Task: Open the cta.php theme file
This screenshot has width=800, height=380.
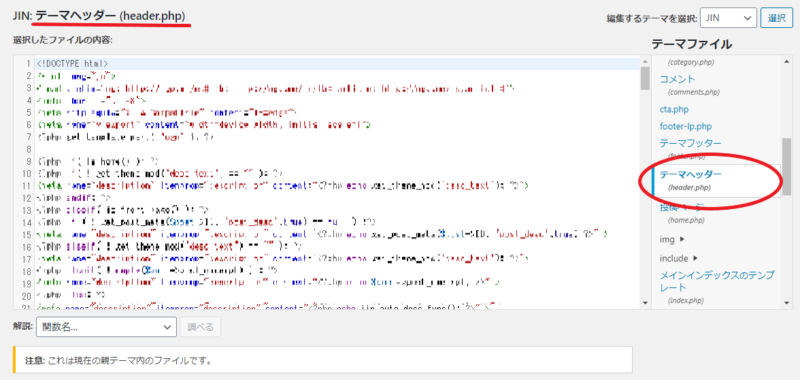Action: pos(674,109)
